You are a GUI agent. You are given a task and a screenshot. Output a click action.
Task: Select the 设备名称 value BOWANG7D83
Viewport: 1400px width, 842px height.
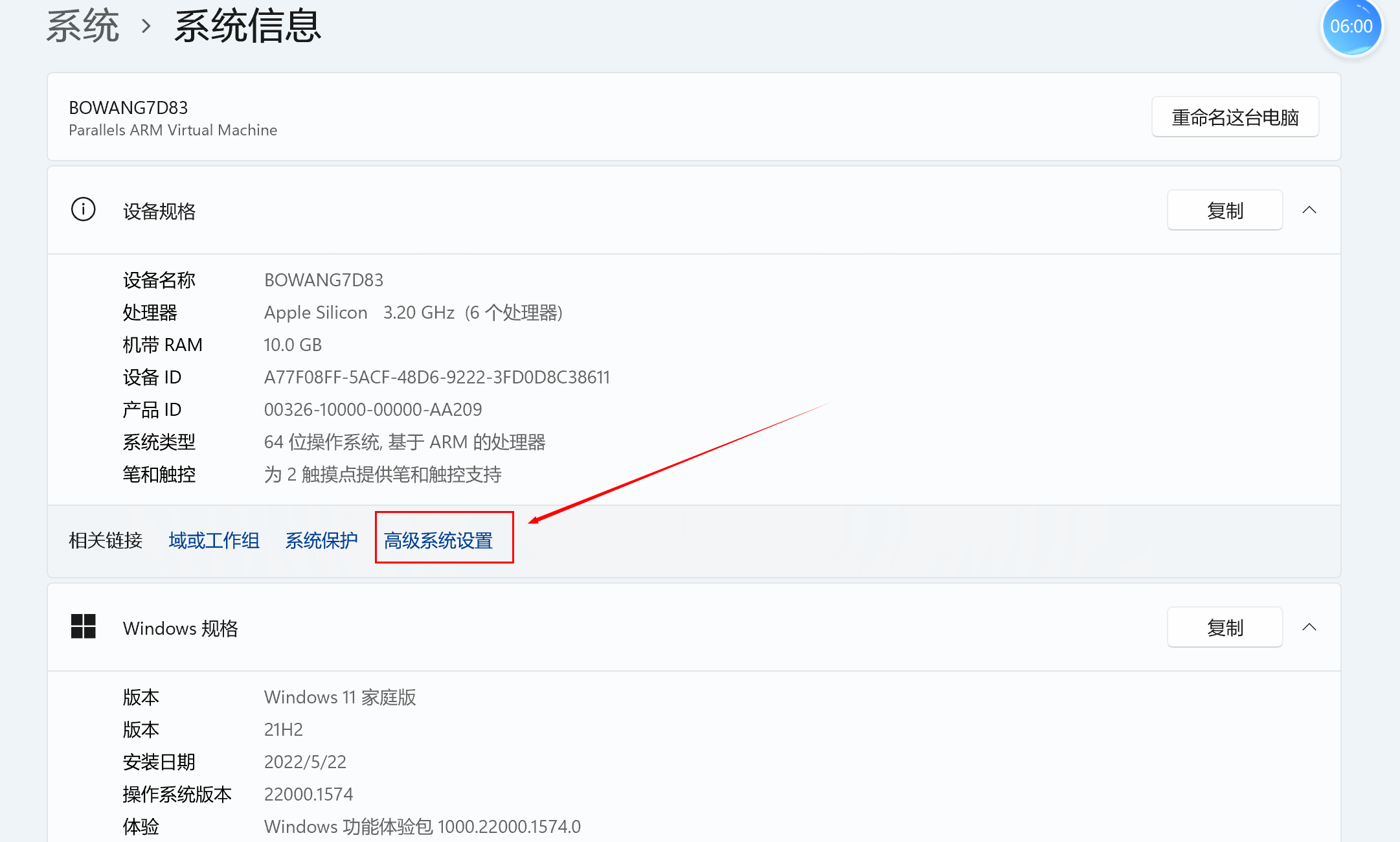pyautogui.click(x=324, y=280)
